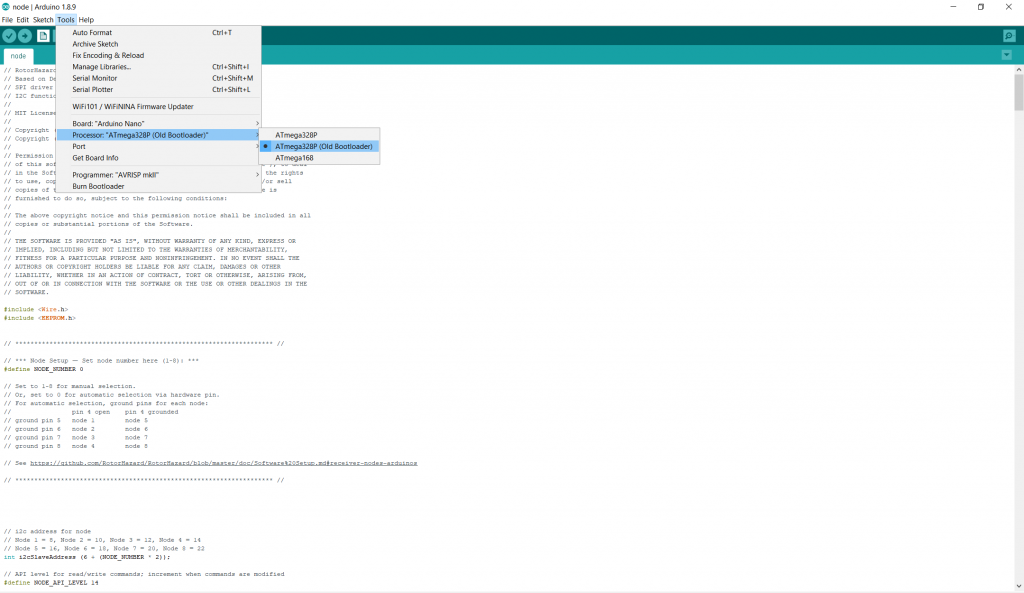
Task: Select ATmega328P processor option
Action: [319, 135]
